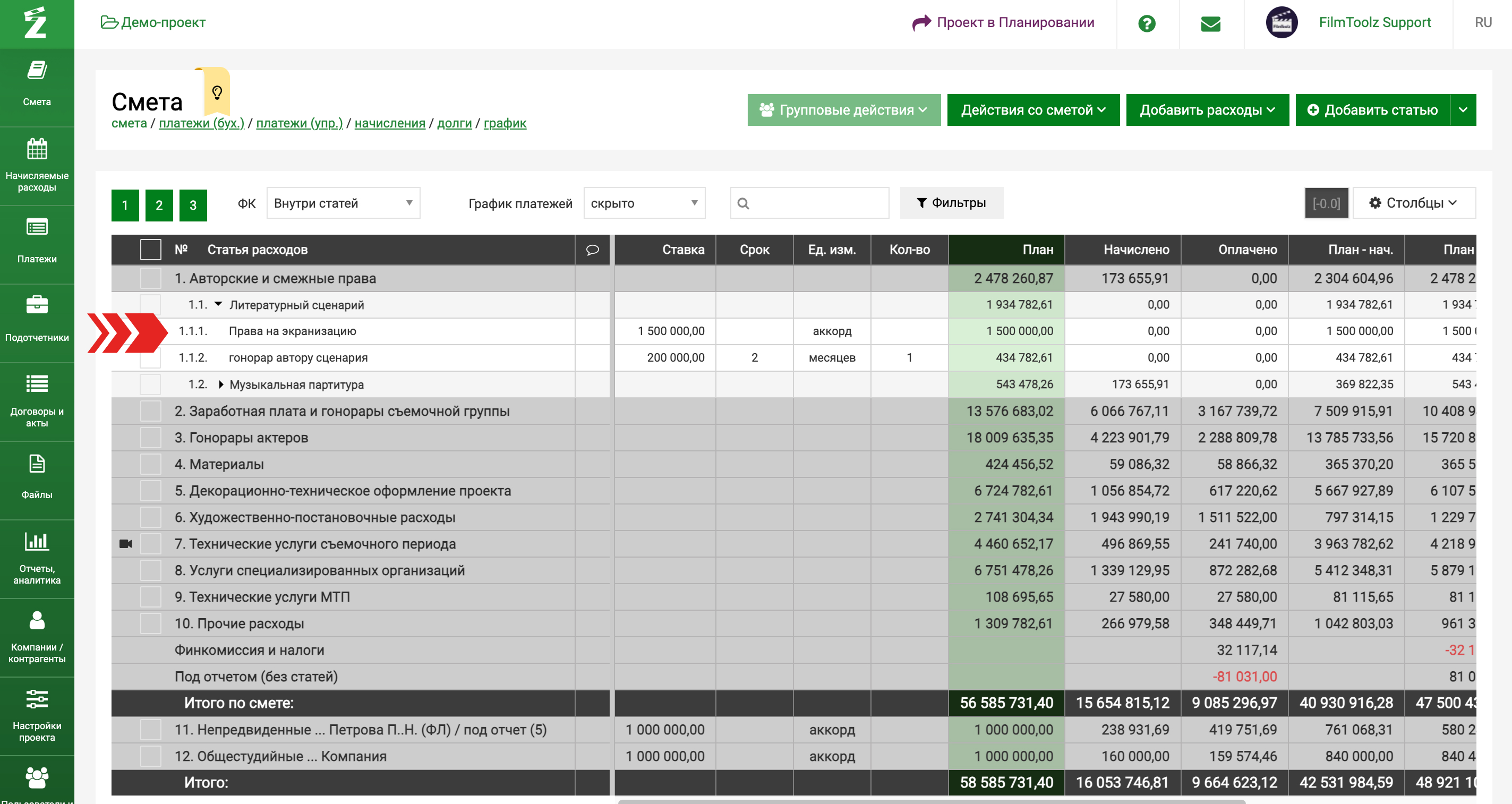This screenshot has width=1512, height=804.
Task: Check row 12 Общестудийные checkbox
Action: 151,756
